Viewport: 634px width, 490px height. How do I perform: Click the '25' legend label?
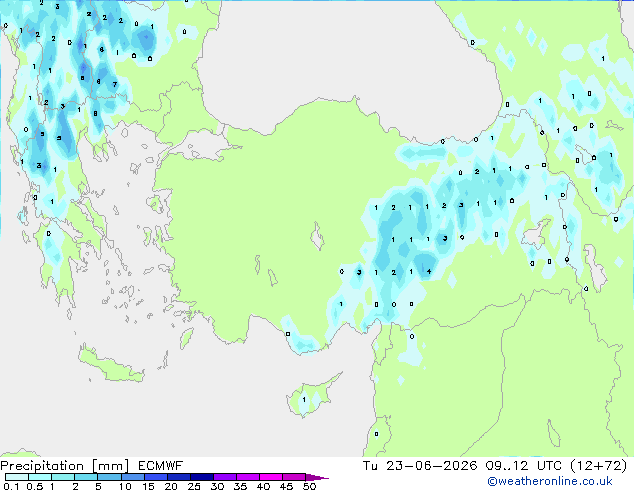194,486
